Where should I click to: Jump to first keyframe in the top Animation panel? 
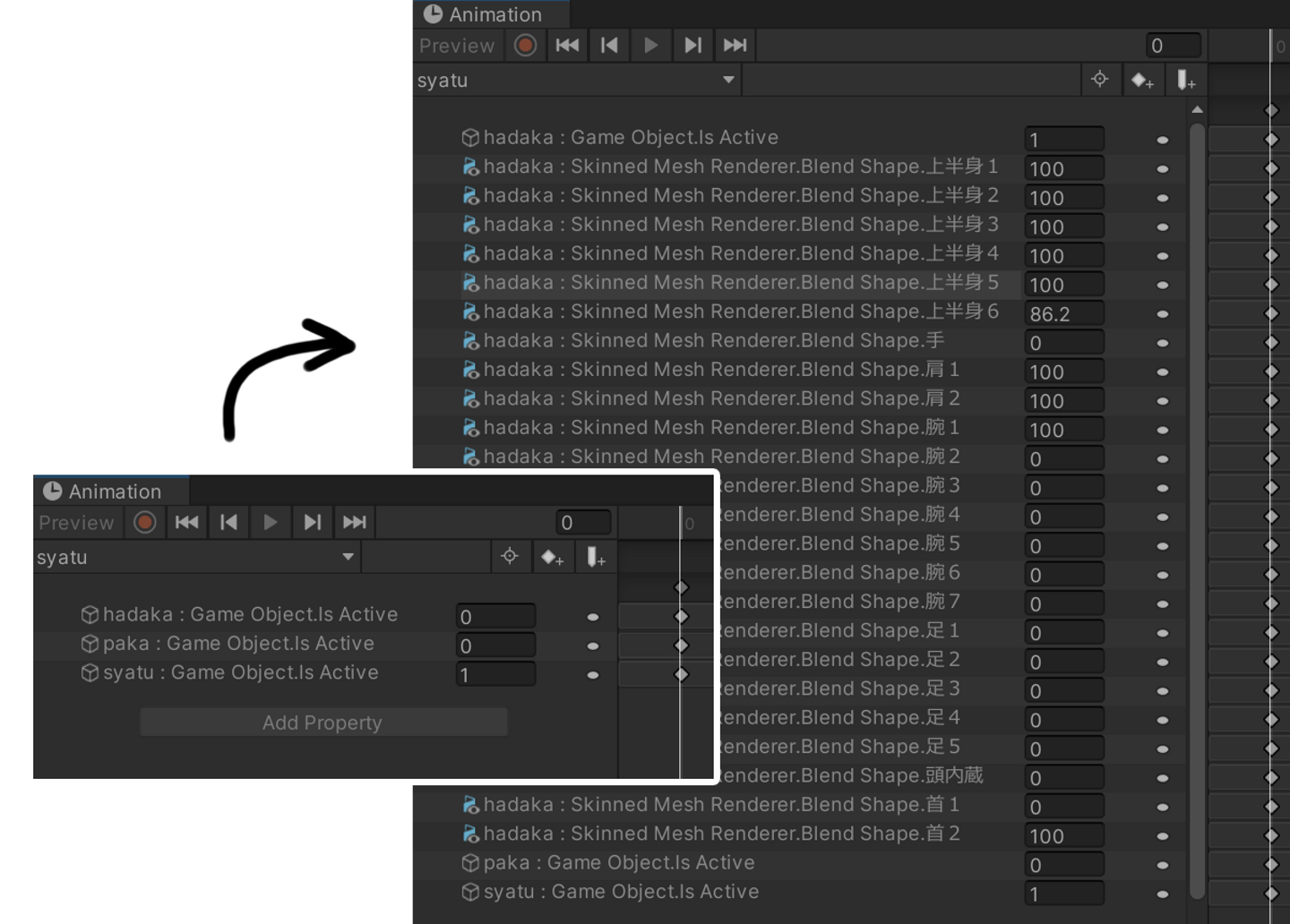[x=567, y=46]
